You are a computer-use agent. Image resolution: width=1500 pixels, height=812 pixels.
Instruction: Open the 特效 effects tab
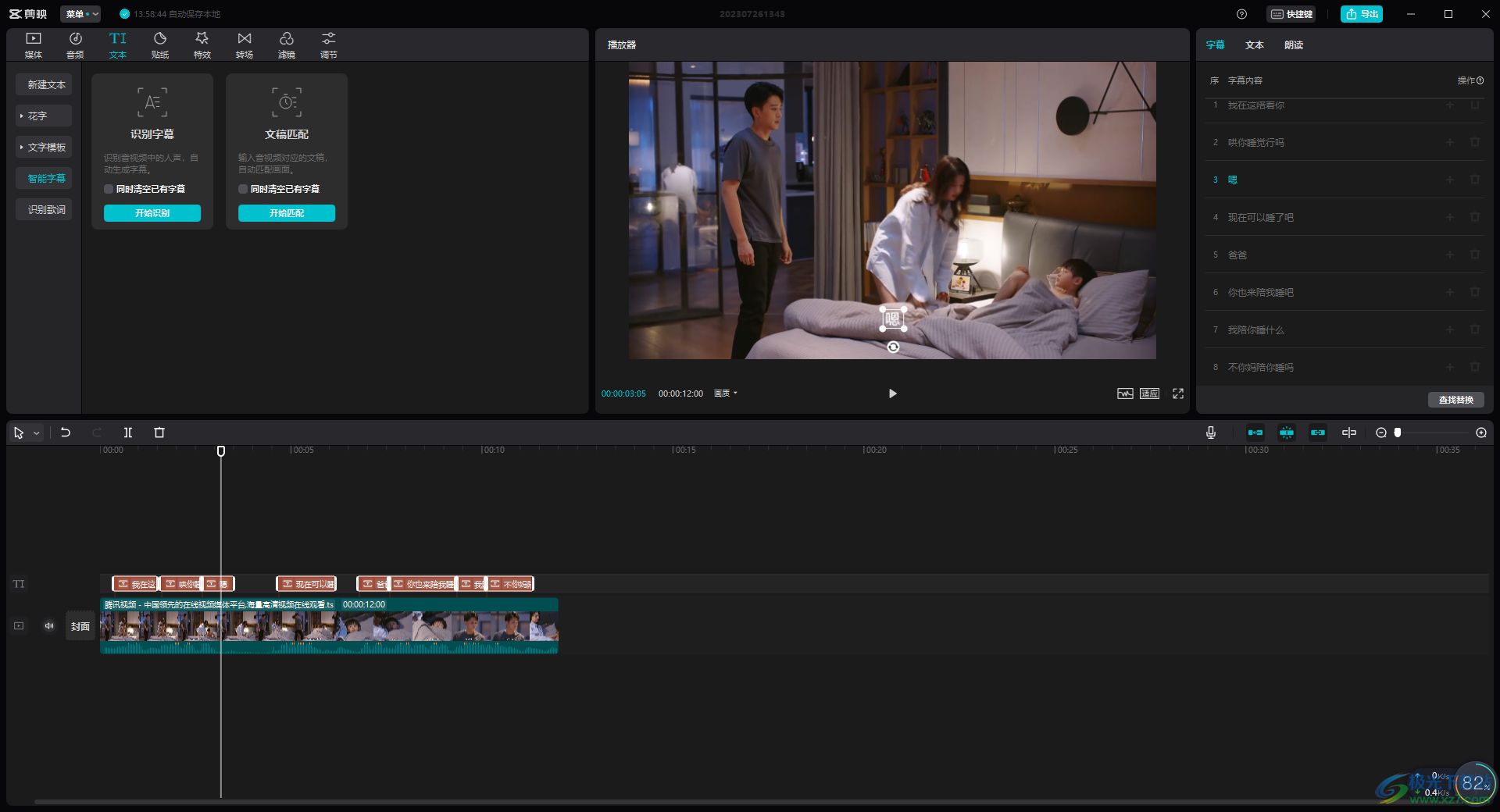(x=202, y=45)
